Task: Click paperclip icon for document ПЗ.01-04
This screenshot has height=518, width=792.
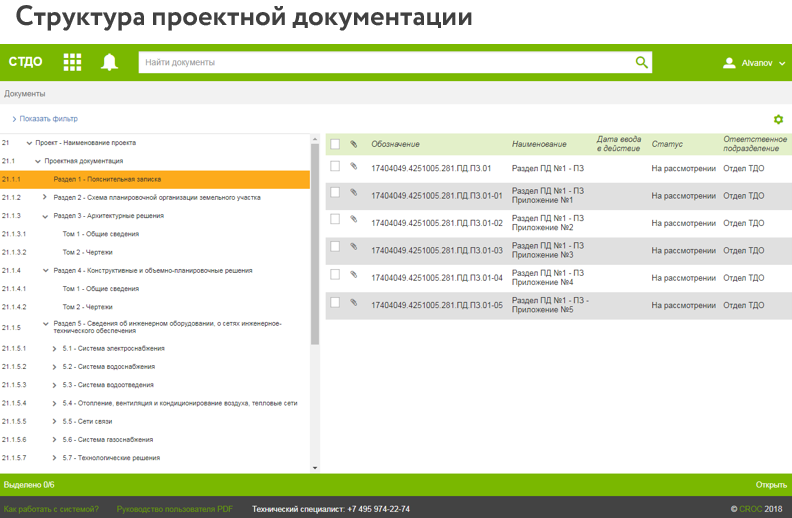Action: (x=354, y=274)
